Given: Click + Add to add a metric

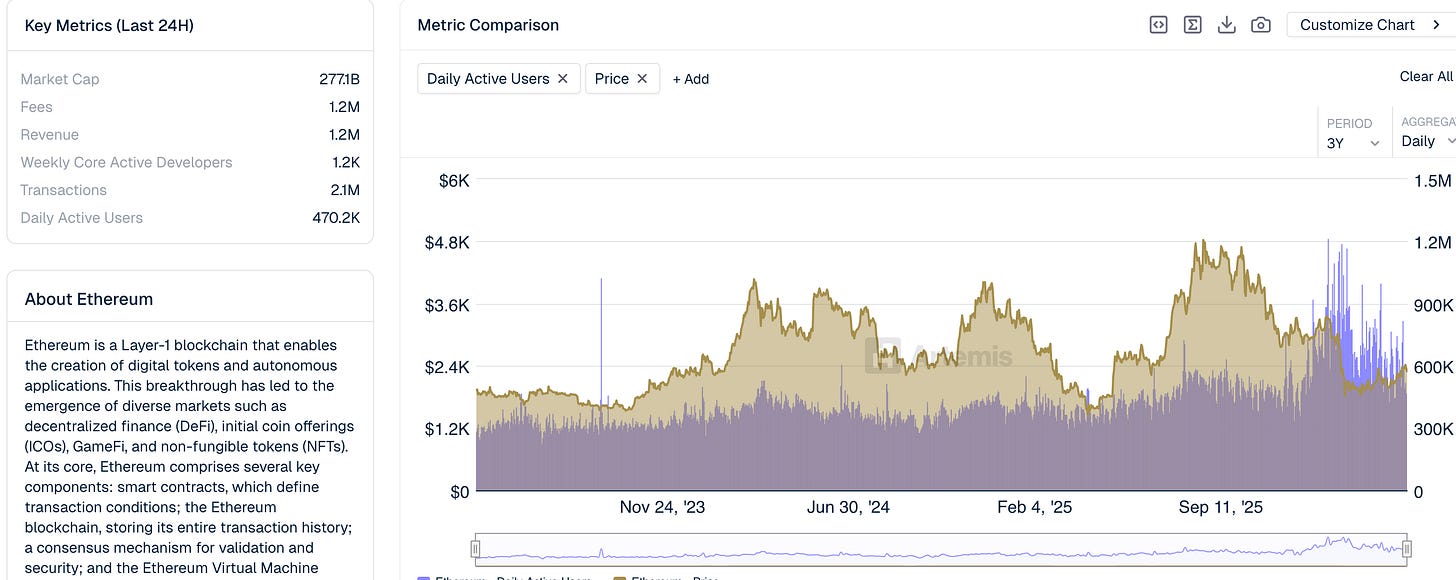Looking at the screenshot, I should tap(691, 79).
